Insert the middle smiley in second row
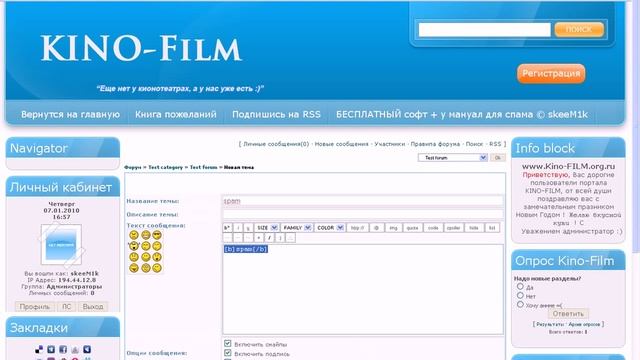 [x=146, y=246]
